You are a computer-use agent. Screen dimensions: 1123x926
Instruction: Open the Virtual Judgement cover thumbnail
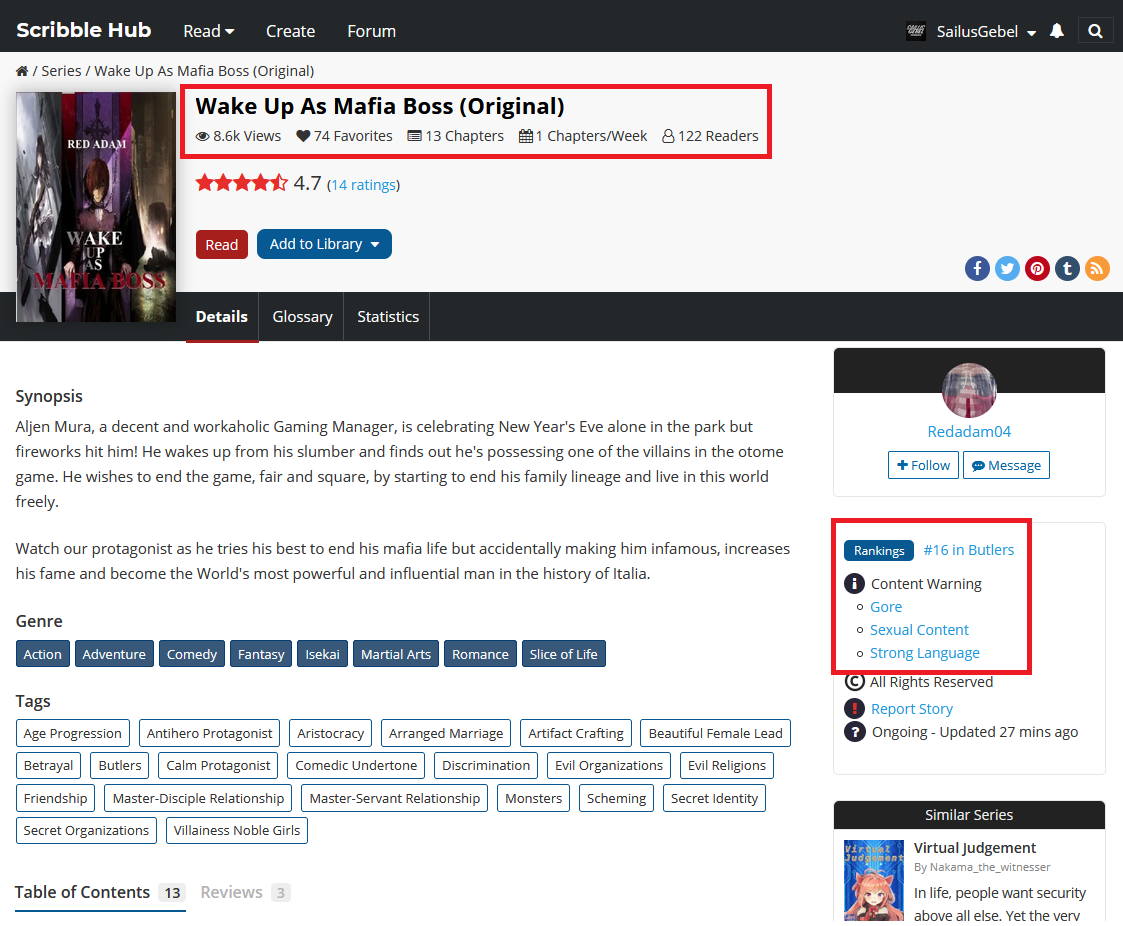[x=873, y=880]
